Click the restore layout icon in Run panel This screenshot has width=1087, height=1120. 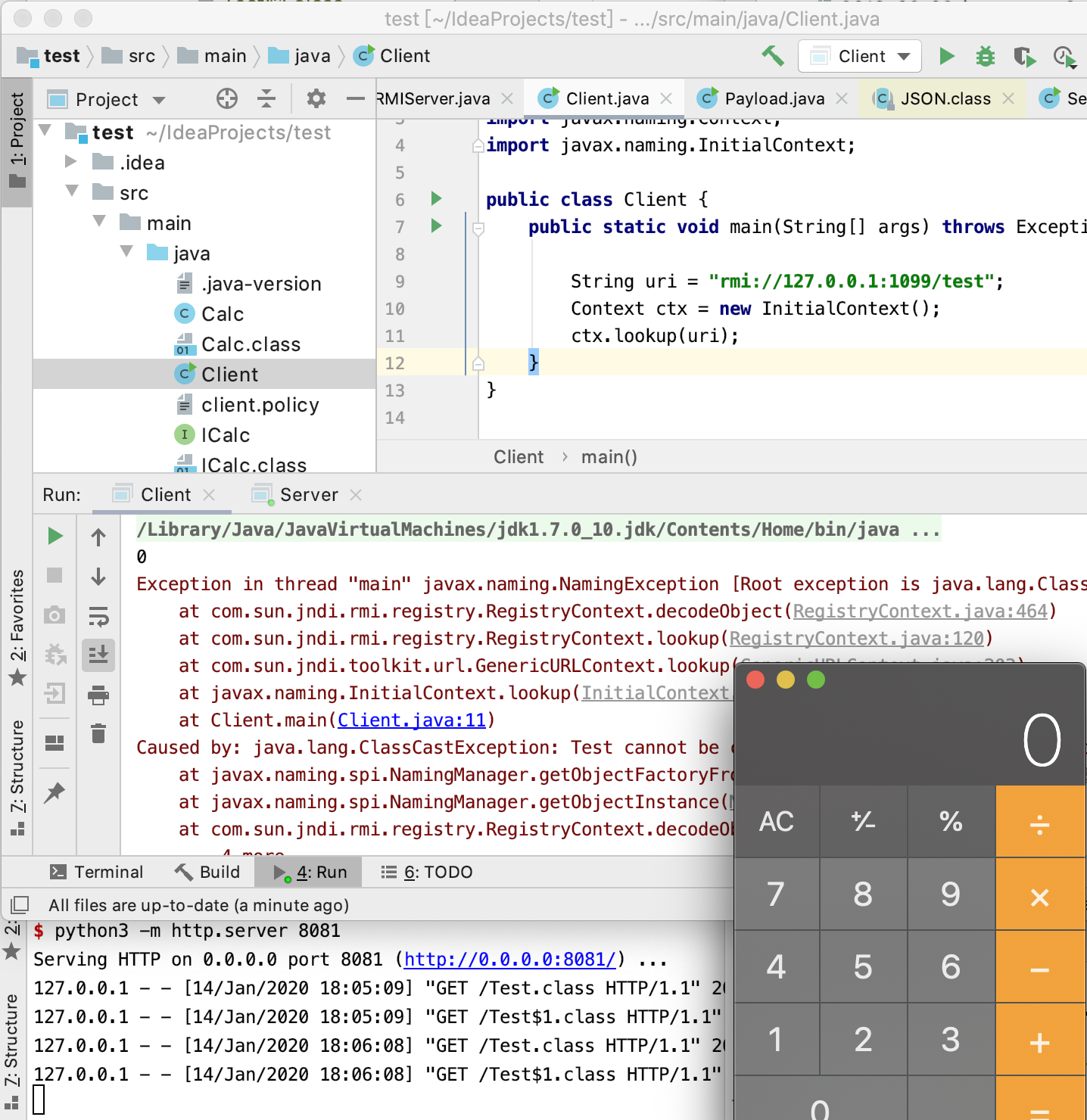pyautogui.click(x=55, y=743)
